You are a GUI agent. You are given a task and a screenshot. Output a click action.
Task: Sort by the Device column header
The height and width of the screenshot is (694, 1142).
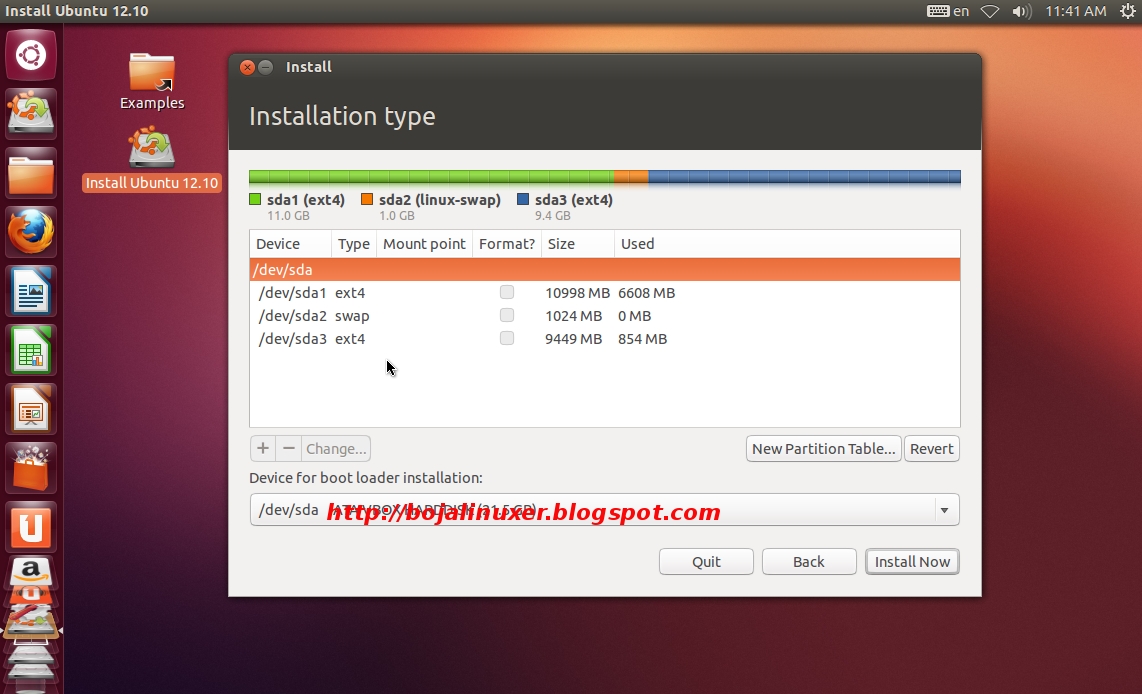(291, 244)
